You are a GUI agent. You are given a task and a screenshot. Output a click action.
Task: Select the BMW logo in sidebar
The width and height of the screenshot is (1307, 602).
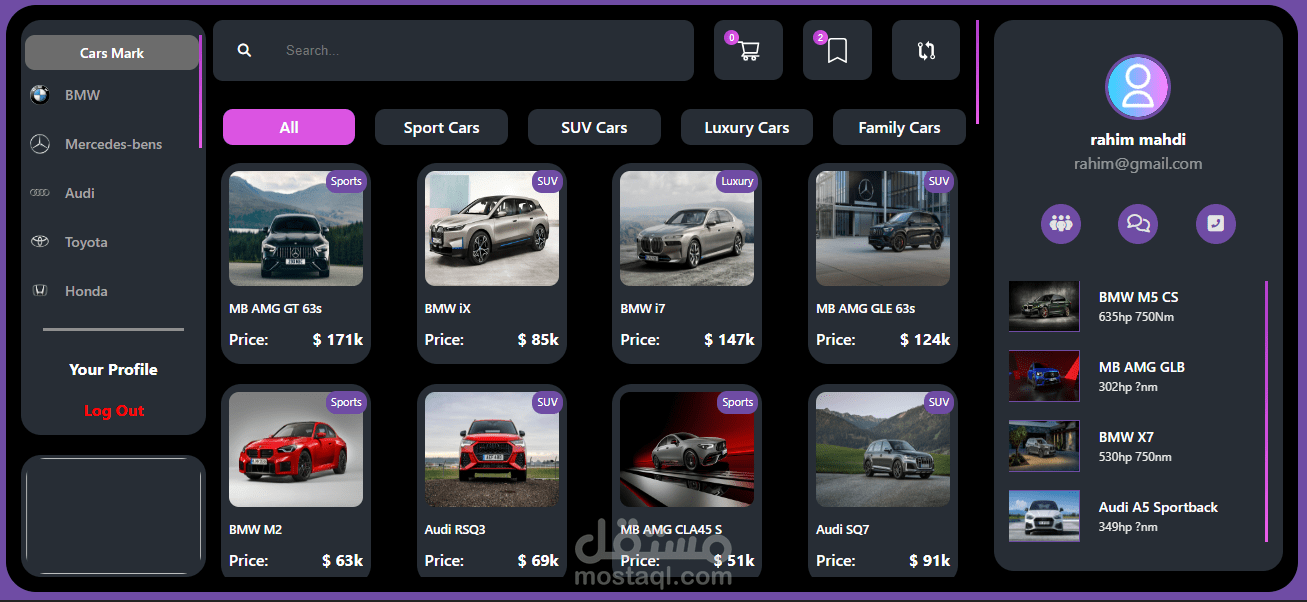39,95
